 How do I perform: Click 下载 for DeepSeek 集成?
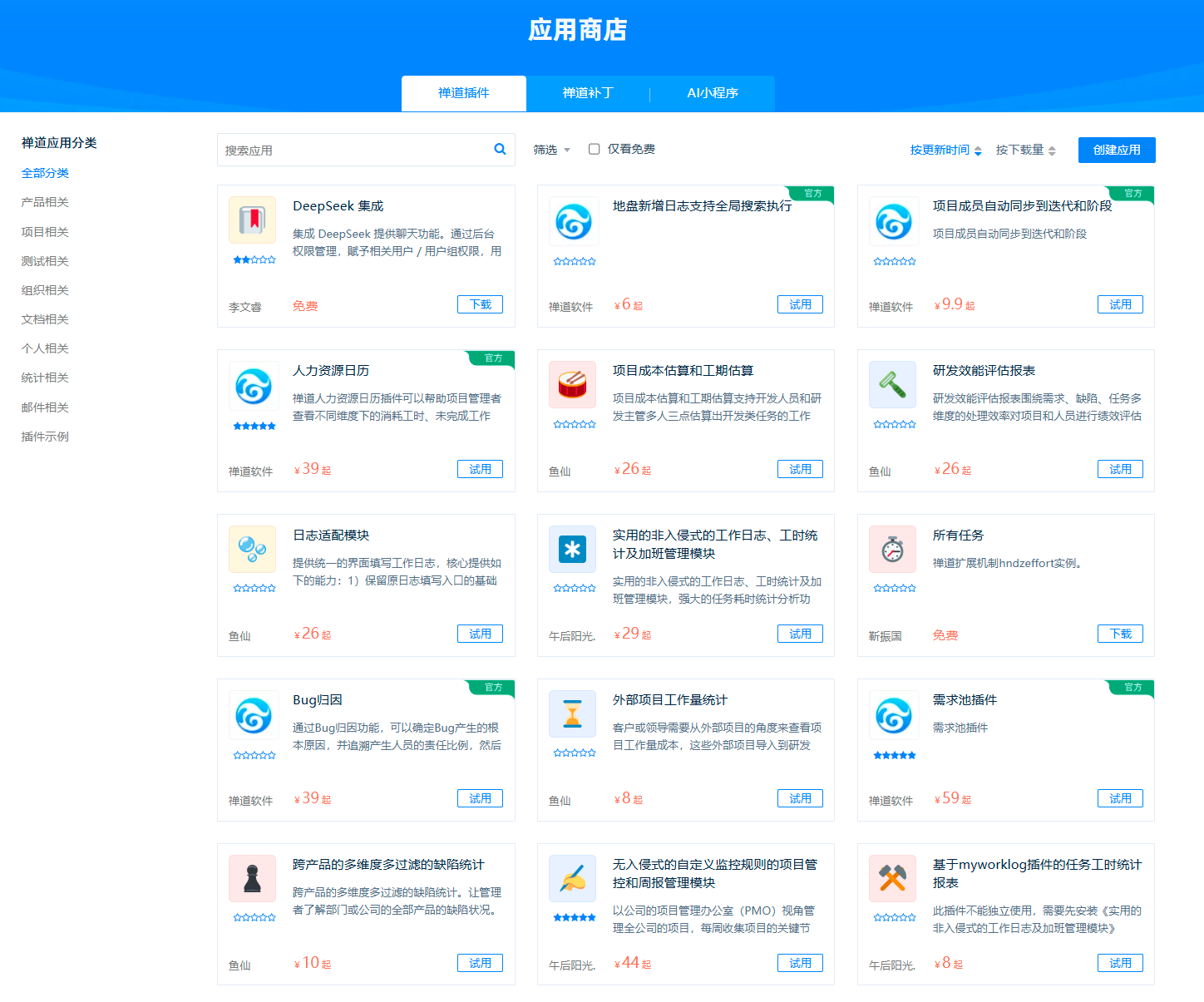[480, 304]
